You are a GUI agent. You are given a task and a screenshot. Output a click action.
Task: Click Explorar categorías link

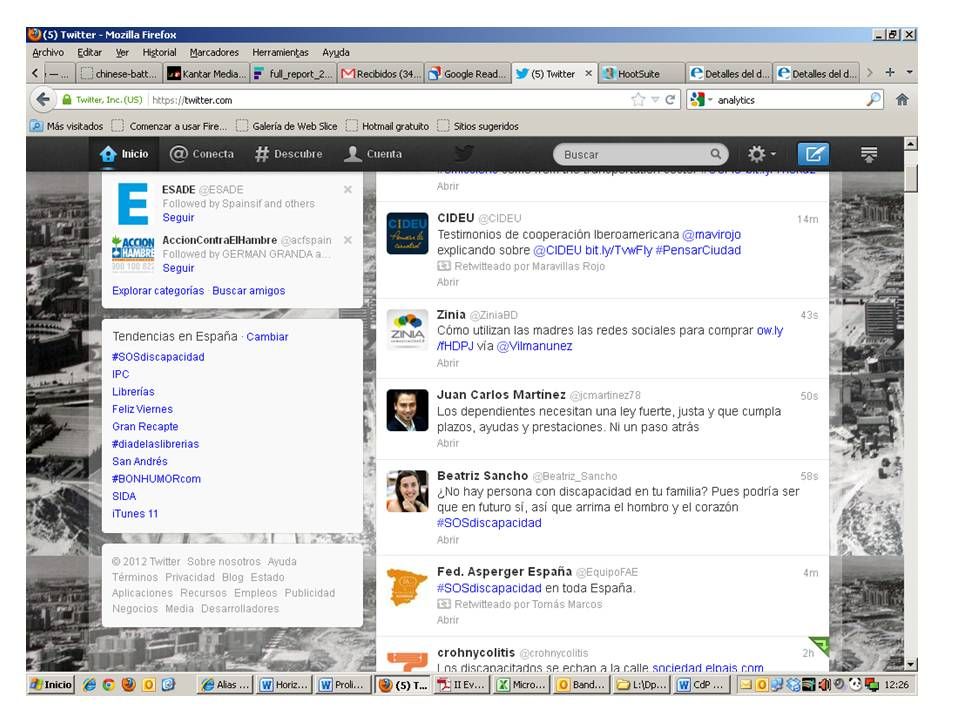158,291
